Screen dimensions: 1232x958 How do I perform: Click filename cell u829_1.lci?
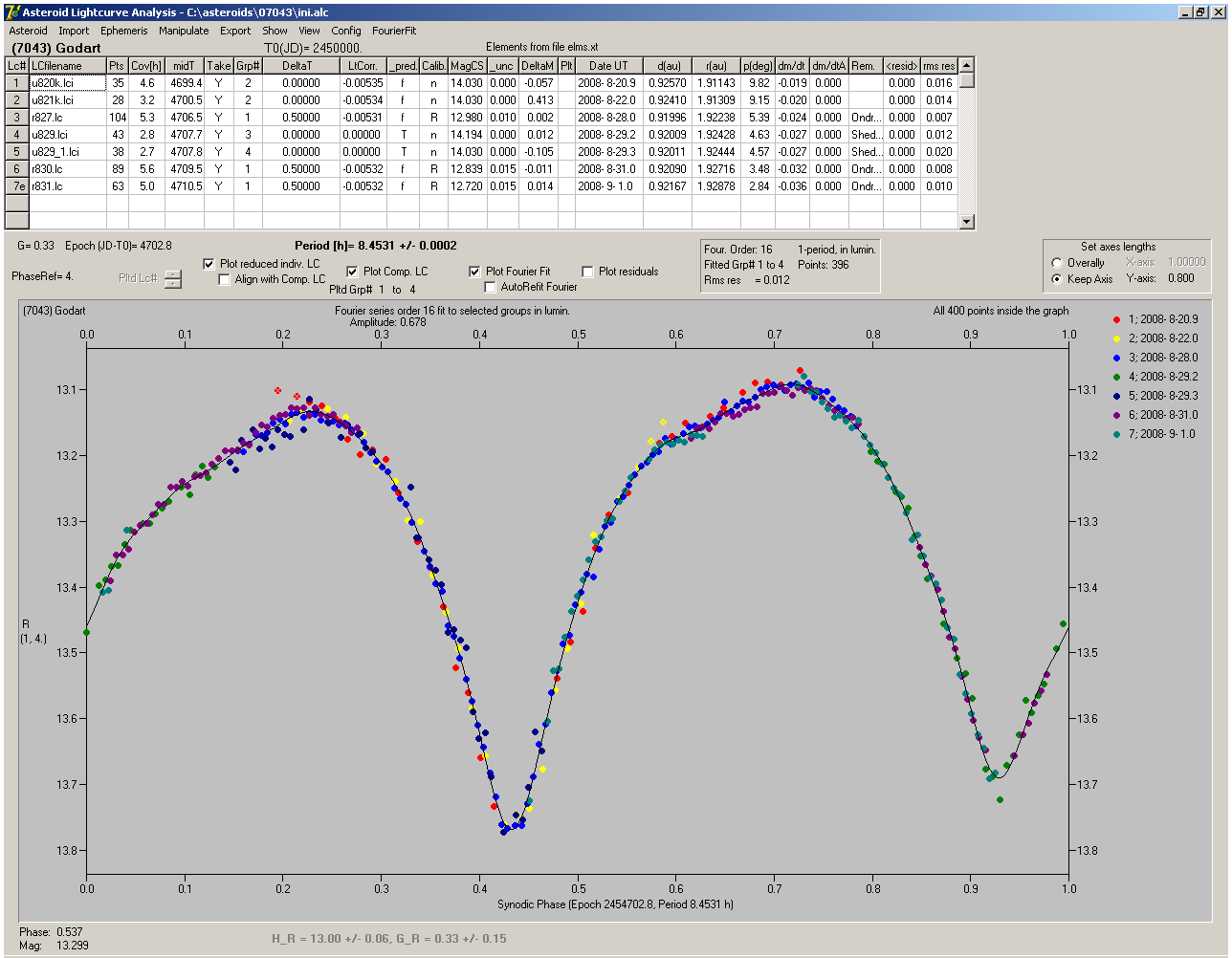click(68, 152)
